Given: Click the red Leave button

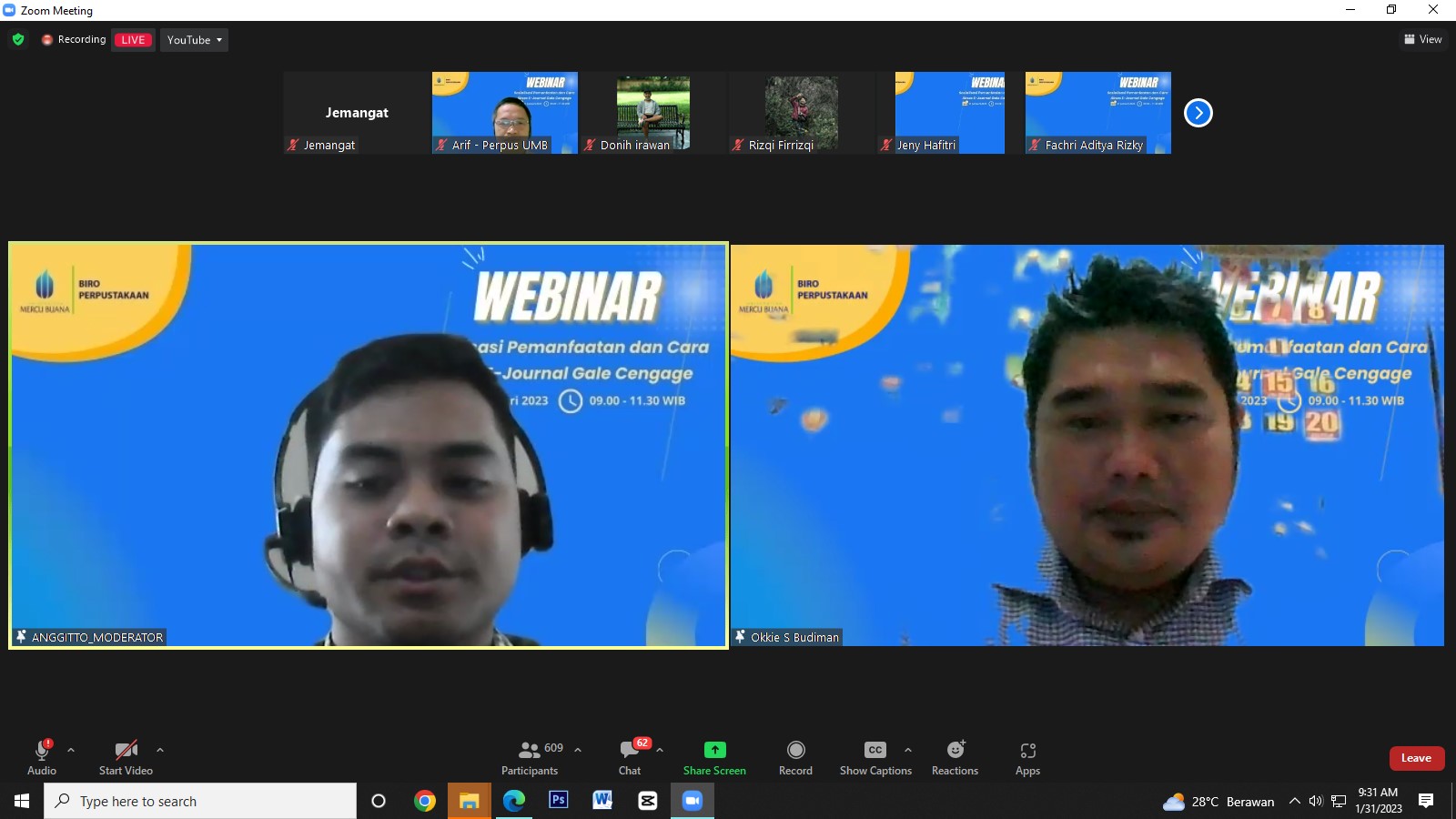Looking at the screenshot, I should [1416, 758].
